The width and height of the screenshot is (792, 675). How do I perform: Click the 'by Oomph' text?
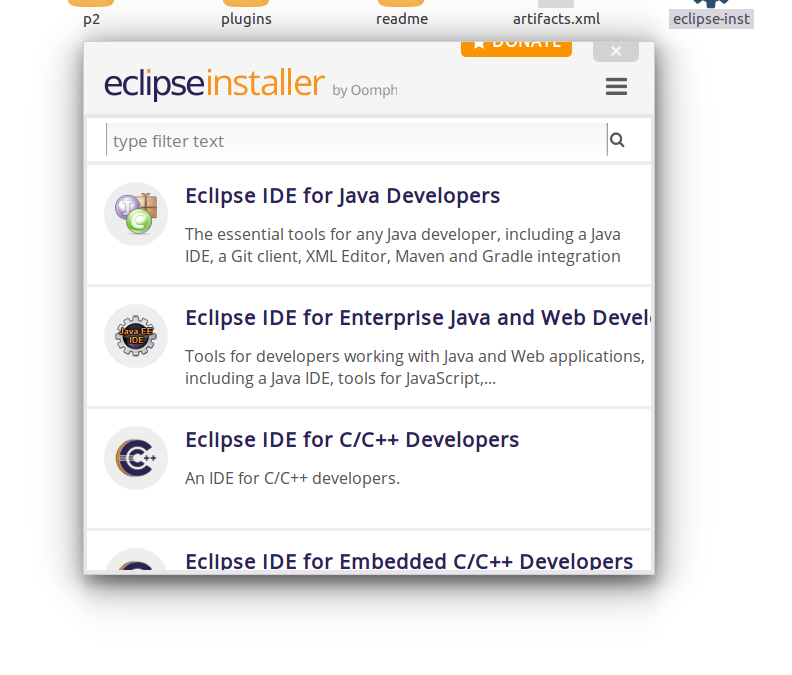365,90
